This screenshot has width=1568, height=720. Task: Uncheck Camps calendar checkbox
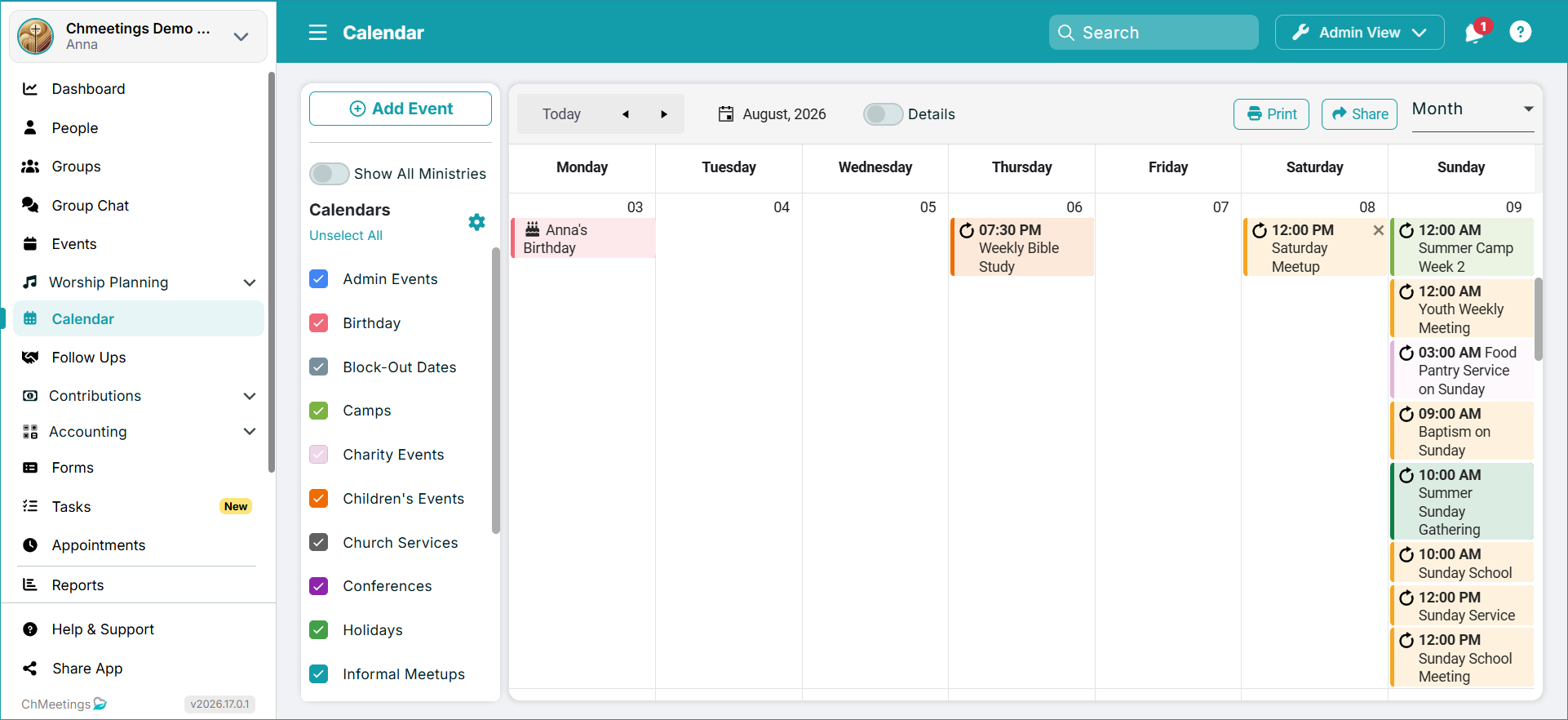coord(319,411)
